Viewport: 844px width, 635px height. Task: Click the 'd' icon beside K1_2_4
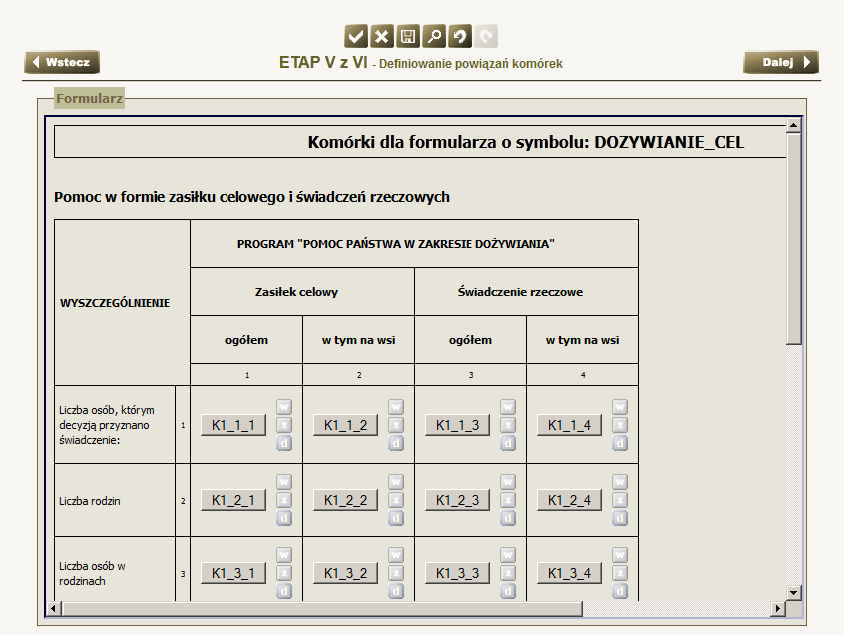point(620,518)
